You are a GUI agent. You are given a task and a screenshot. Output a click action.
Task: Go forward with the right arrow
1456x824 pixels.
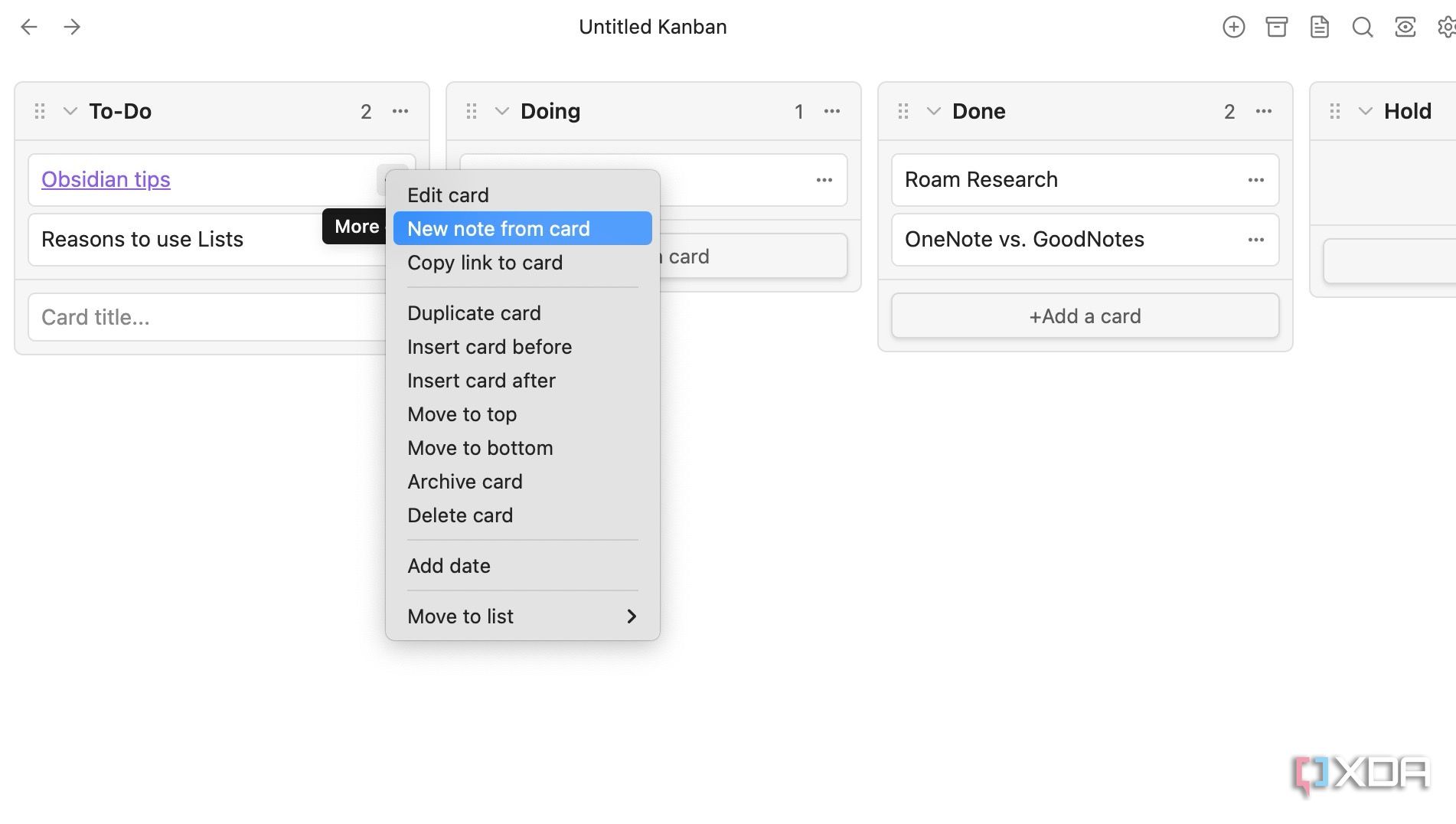(72, 27)
